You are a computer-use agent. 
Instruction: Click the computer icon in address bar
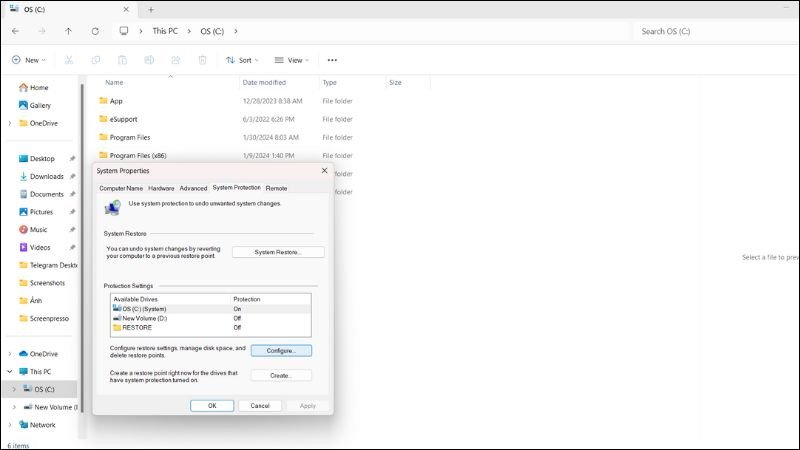(x=124, y=31)
